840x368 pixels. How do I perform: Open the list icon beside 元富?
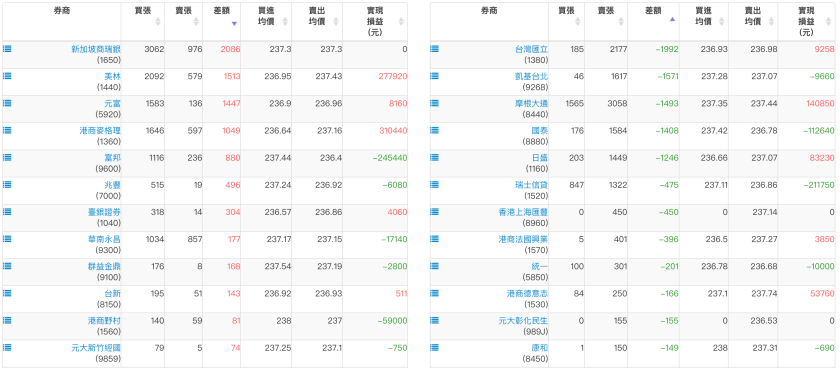tap(7, 103)
